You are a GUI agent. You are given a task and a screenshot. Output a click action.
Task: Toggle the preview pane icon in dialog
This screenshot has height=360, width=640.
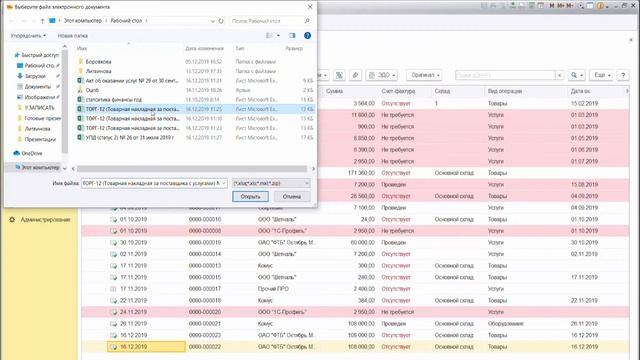(292, 36)
